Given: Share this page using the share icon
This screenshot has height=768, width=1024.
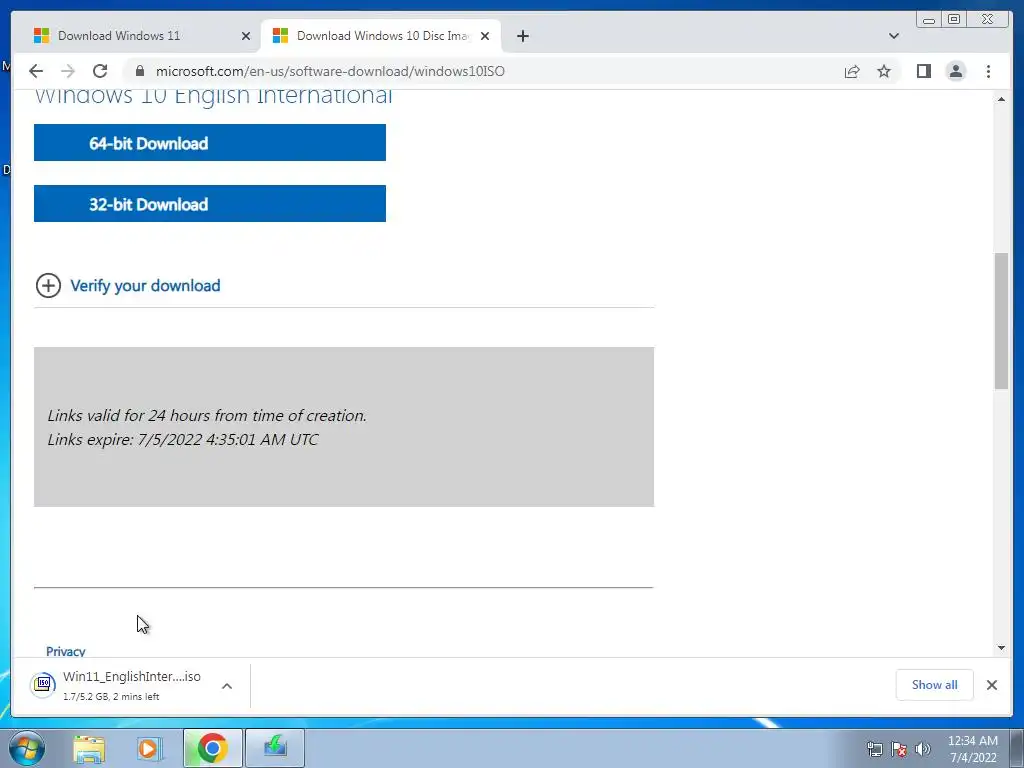Looking at the screenshot, I should [852, 71].
